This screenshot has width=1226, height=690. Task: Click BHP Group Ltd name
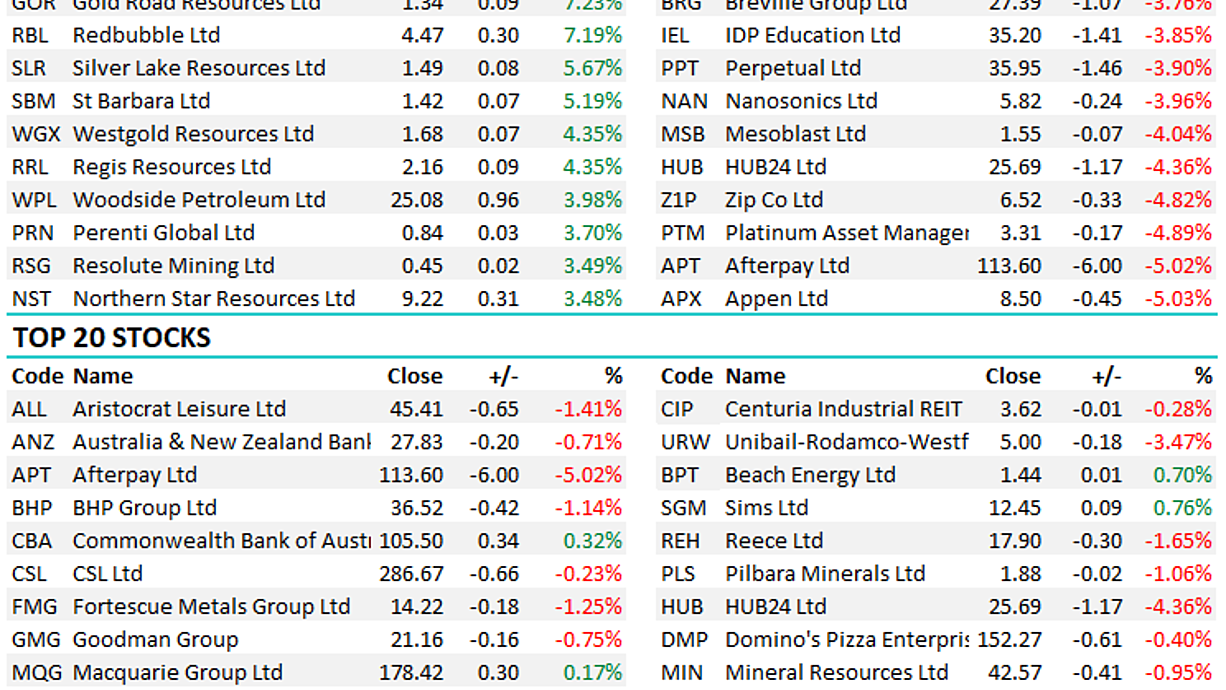[x=145, y=508]
